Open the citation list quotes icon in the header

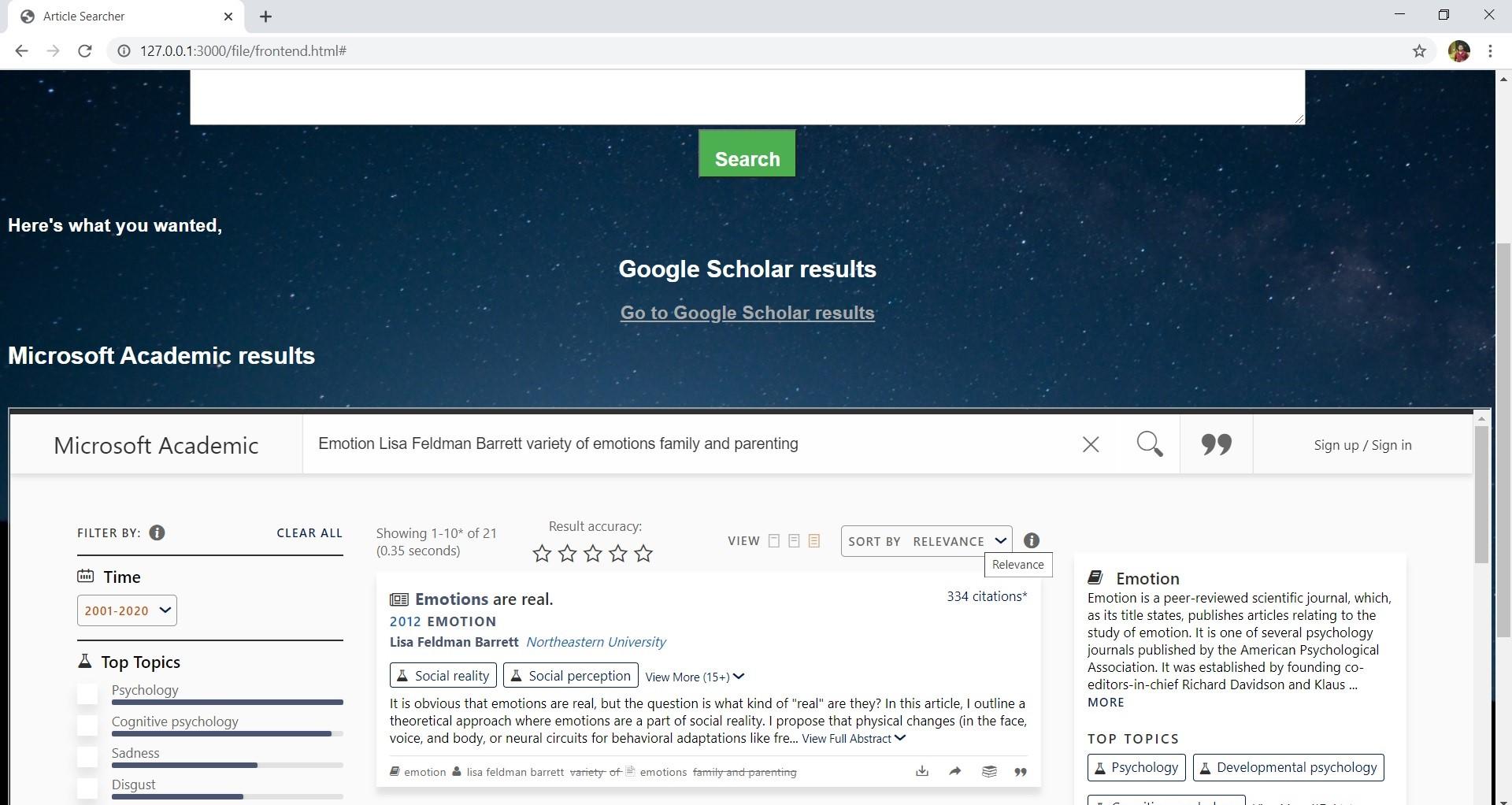[x=1216, y=445]
